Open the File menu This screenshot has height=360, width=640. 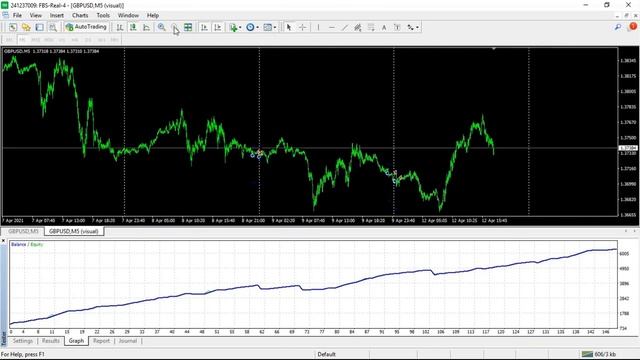[x=17, y=15]
